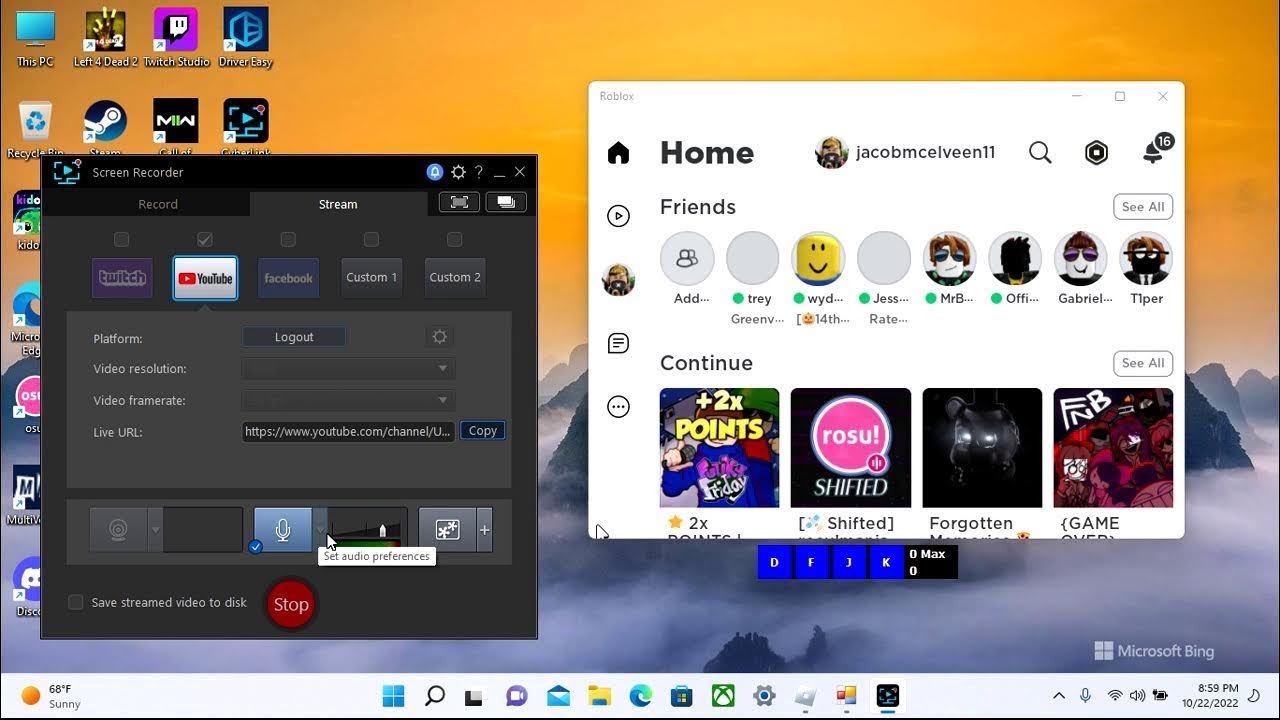Switch to the Record tab
Viewport: 1280px width, 720px height.
[x=158, y=204]
